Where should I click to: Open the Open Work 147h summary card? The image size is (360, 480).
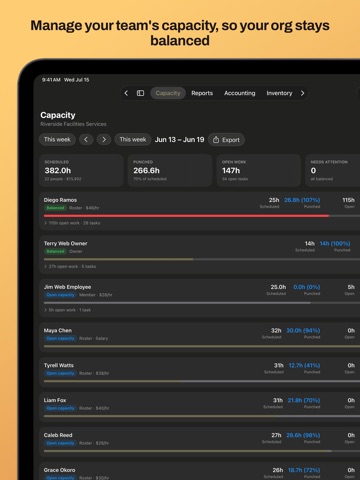tap(259, 170)
